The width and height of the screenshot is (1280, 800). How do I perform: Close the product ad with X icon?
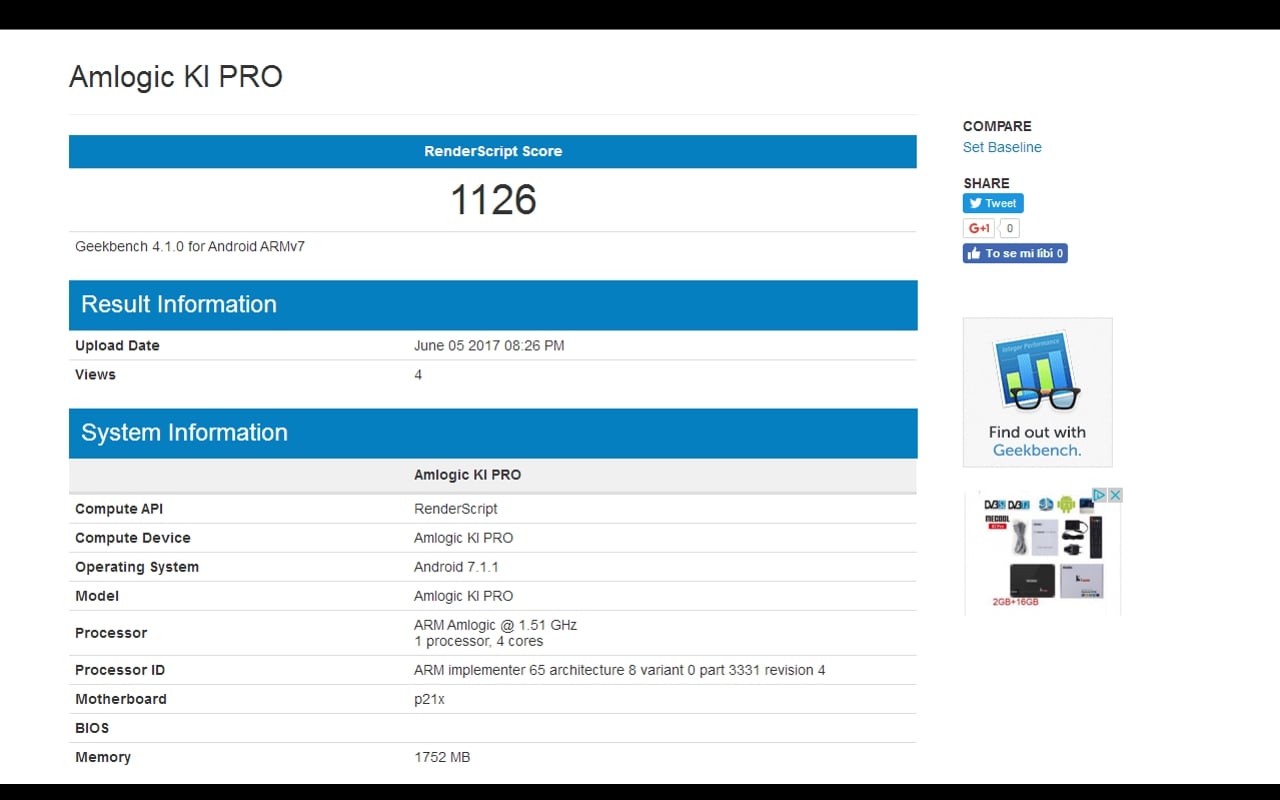point(1115,495)
